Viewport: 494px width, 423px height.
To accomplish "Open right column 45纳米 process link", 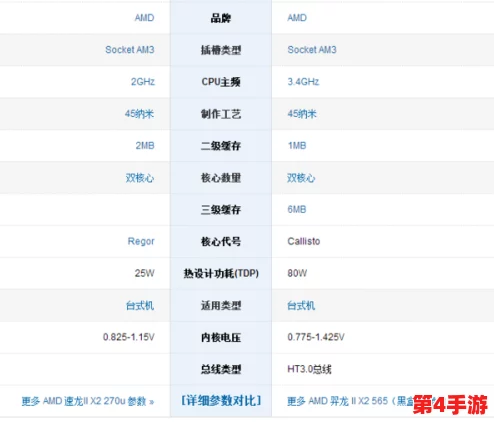I will pyautogui.click(x=302, y=114).
